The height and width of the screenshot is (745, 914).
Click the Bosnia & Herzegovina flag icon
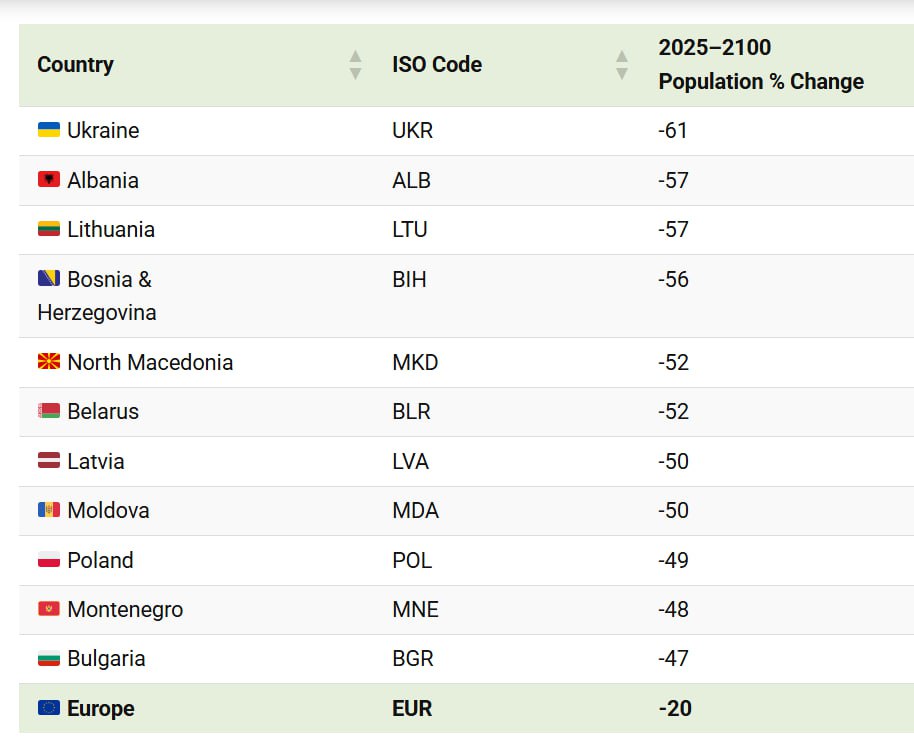[49, 279]
